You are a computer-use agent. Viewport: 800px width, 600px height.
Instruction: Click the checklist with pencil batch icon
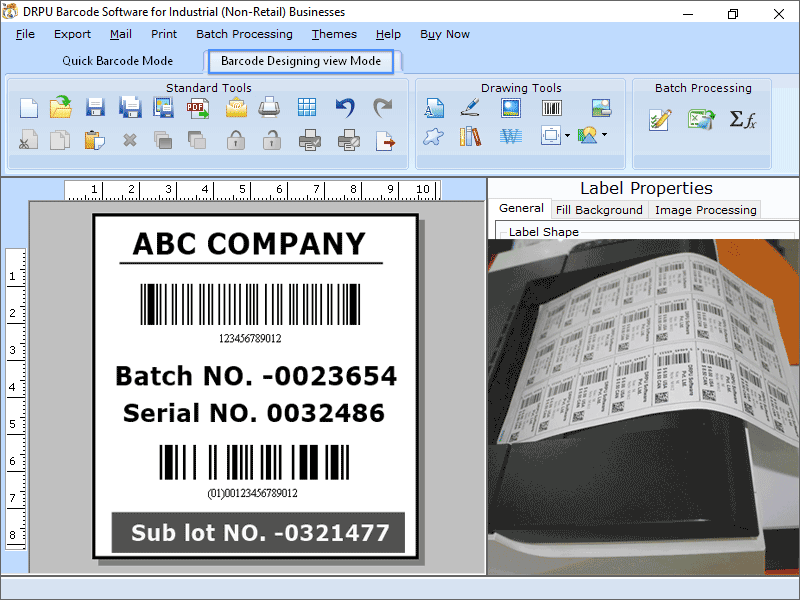660,120
